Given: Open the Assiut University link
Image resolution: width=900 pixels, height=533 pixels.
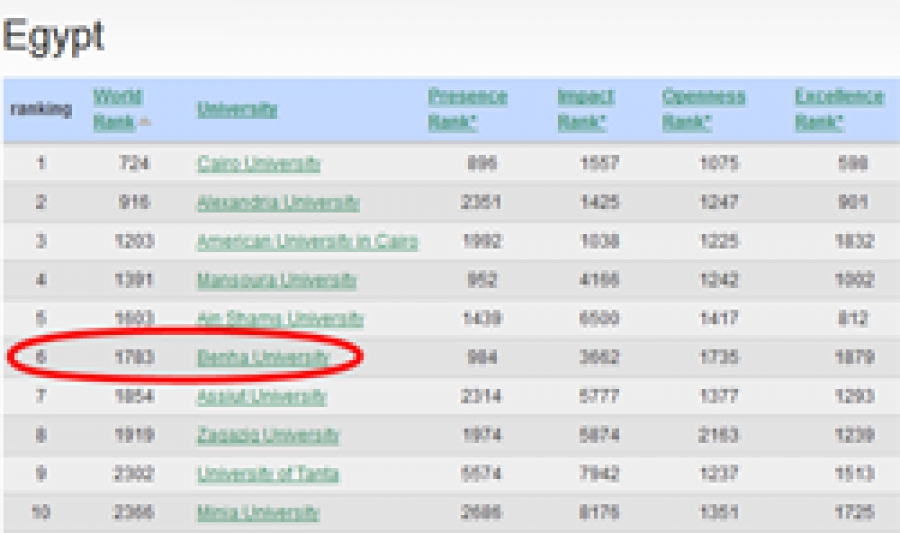Looking at the screenshot, I should click(x=262, y=396).
